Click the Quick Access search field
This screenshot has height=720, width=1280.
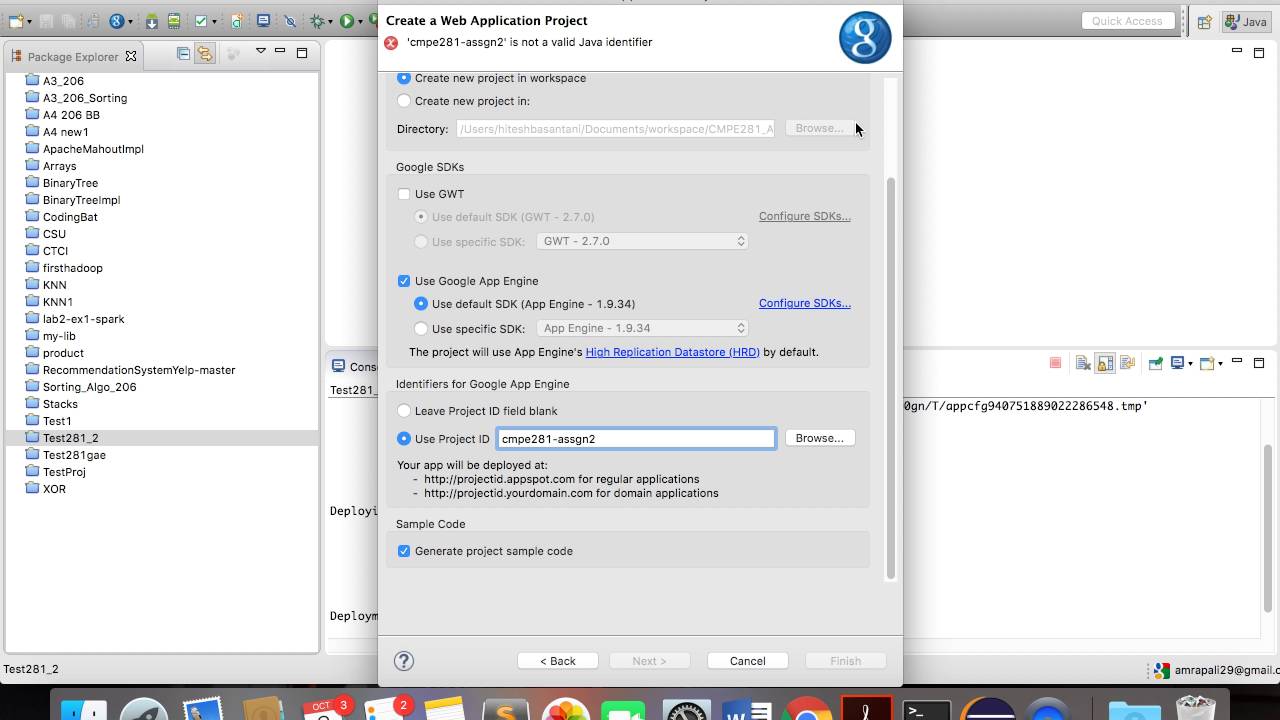1127,21
